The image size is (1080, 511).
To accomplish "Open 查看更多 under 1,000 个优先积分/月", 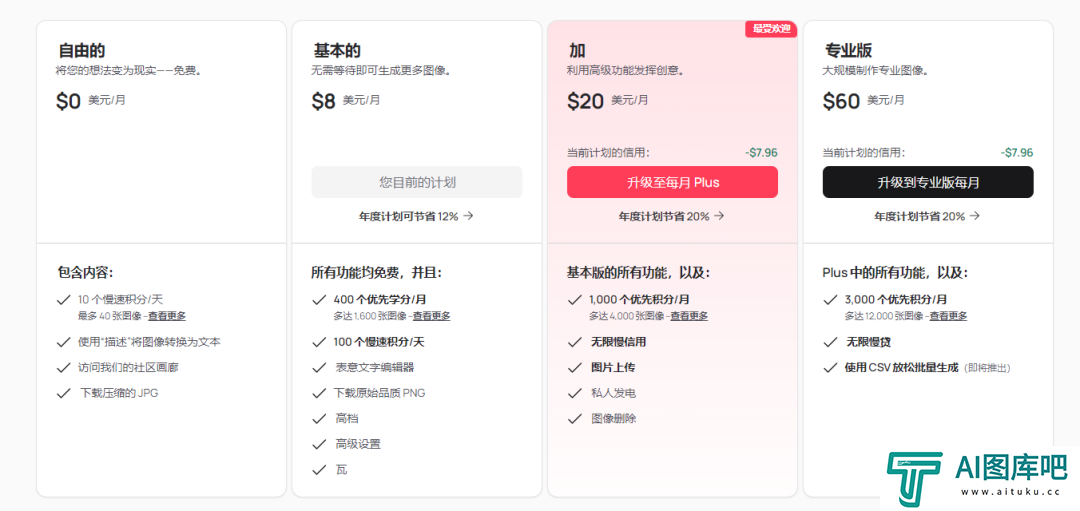I will [689, 316].
